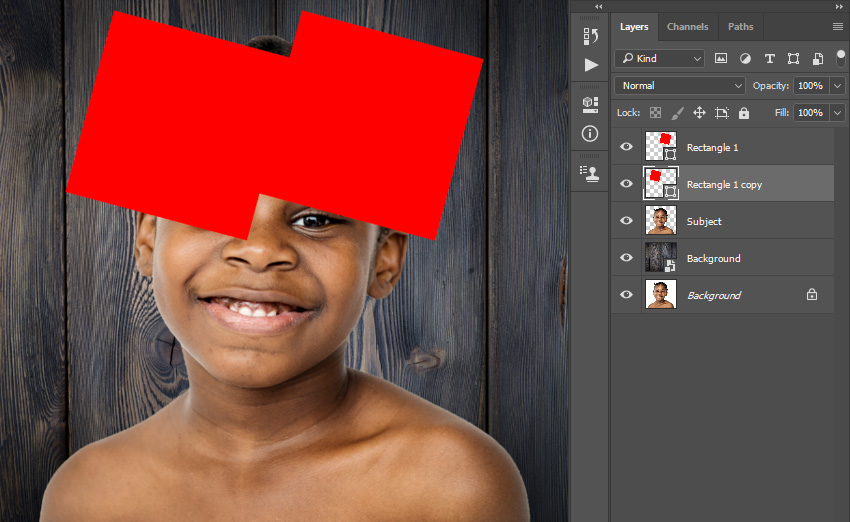Open the Normal blend mode dropdown
This screenshot has height=522, width=850.
coord(680,86)
